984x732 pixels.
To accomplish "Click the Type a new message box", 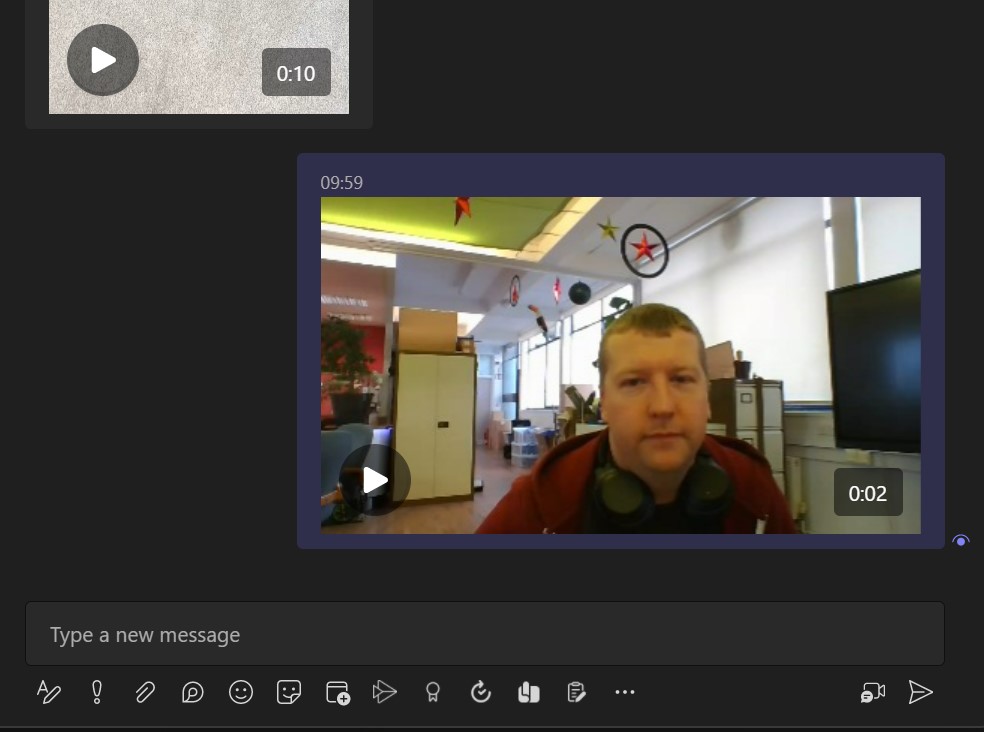I will pyautogui.click(x=484, y=633).
